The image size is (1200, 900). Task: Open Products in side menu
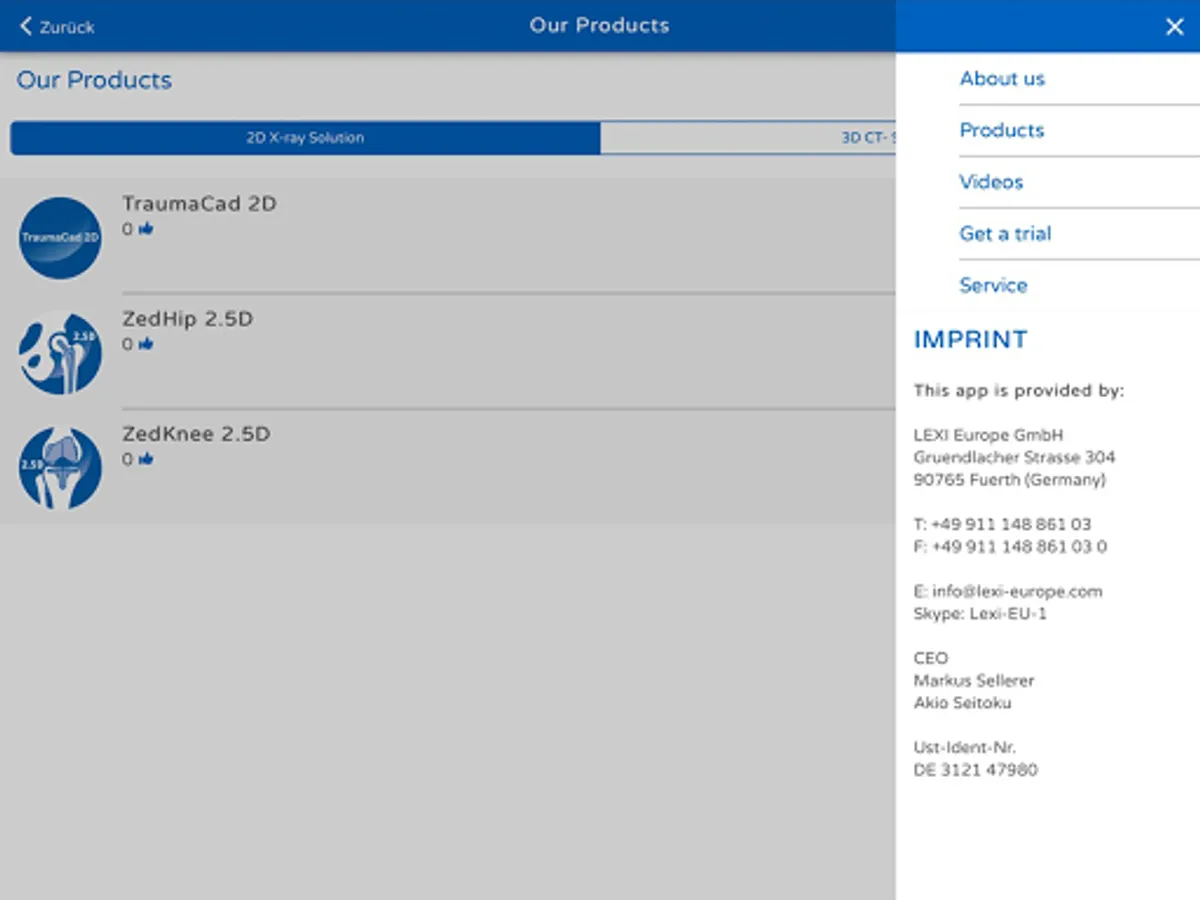(x=1001, y=131)
